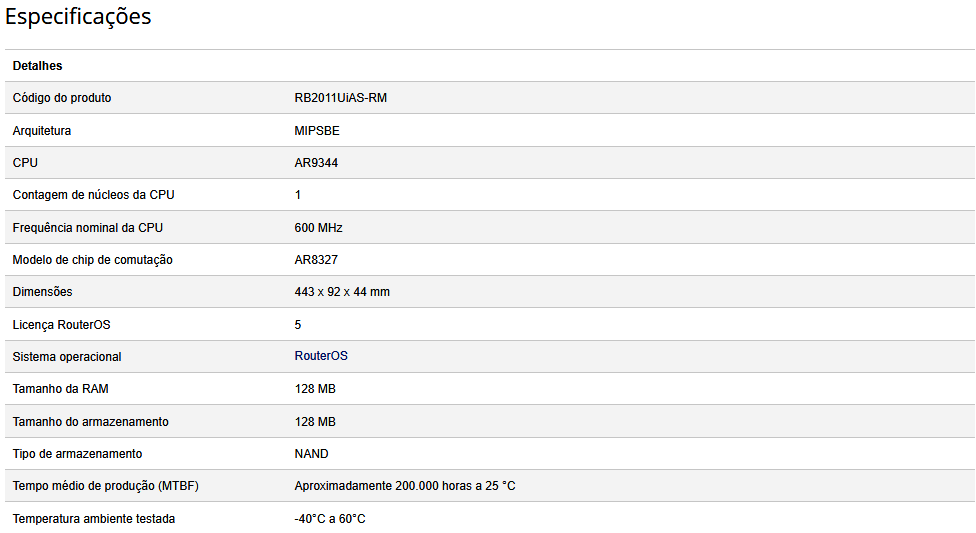Select the license level value '5'
This screenshot has height=533, width=976.
coord(298,325)
